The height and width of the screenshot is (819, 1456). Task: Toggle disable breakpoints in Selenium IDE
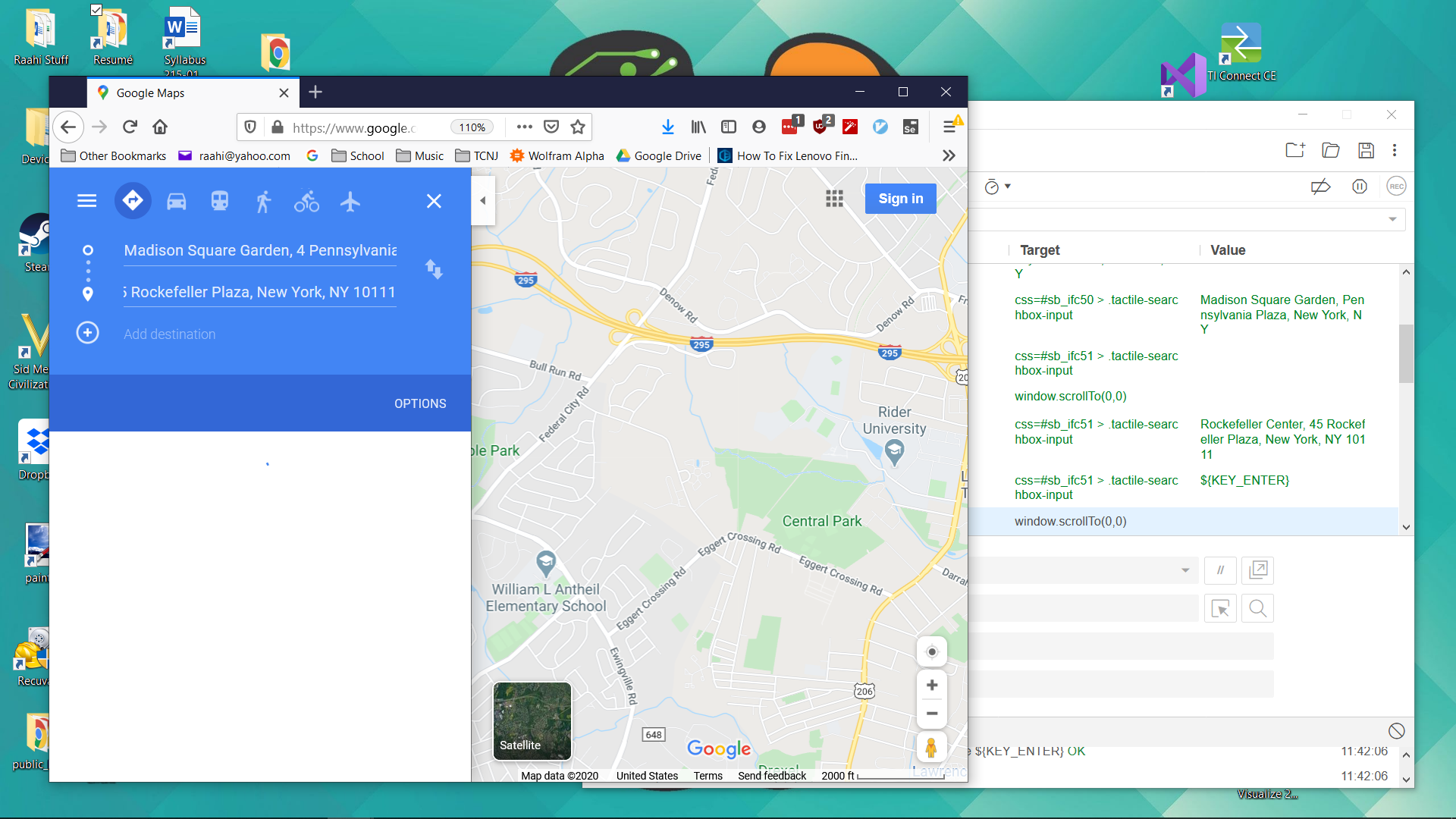coord(1320,187)
